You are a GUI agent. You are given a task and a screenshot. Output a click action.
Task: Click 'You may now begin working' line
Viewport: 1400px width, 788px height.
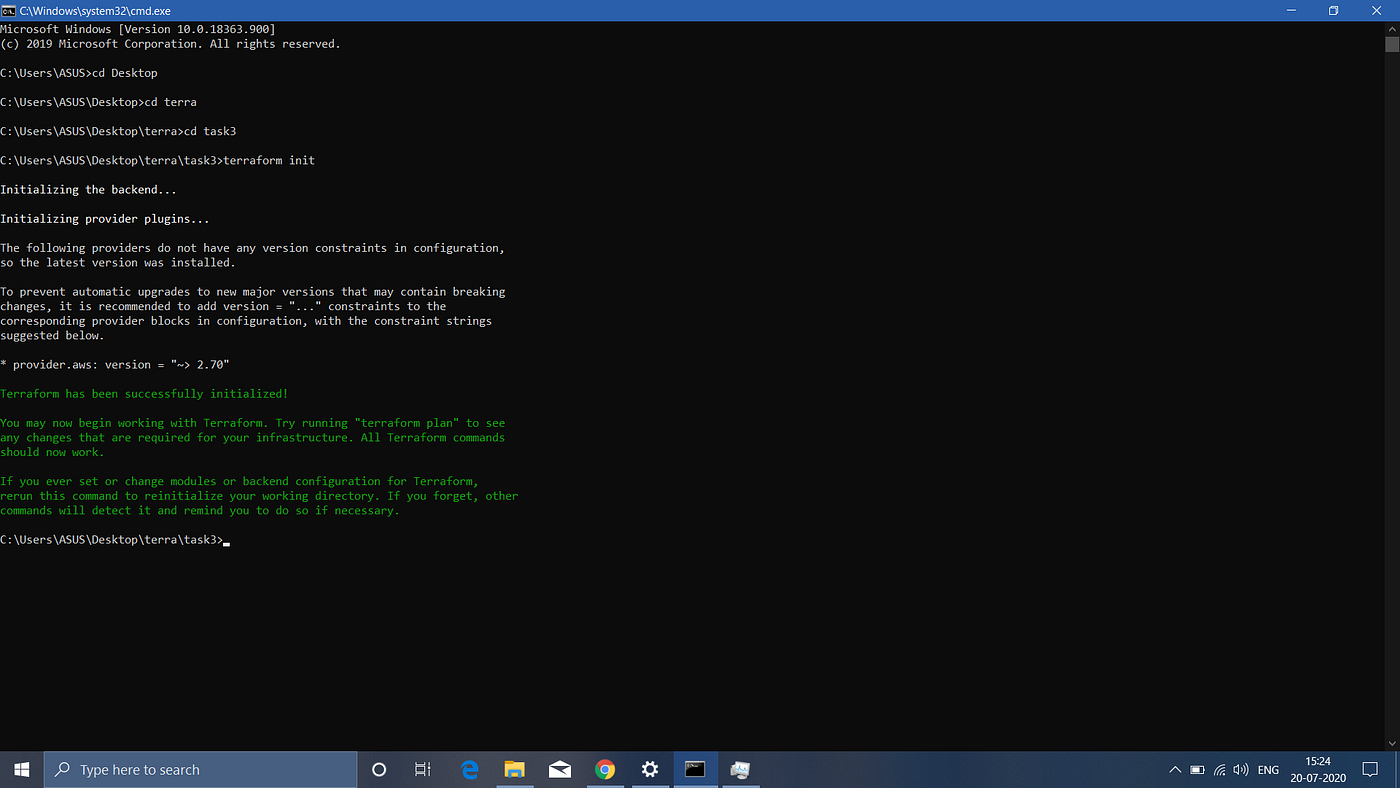253,423
